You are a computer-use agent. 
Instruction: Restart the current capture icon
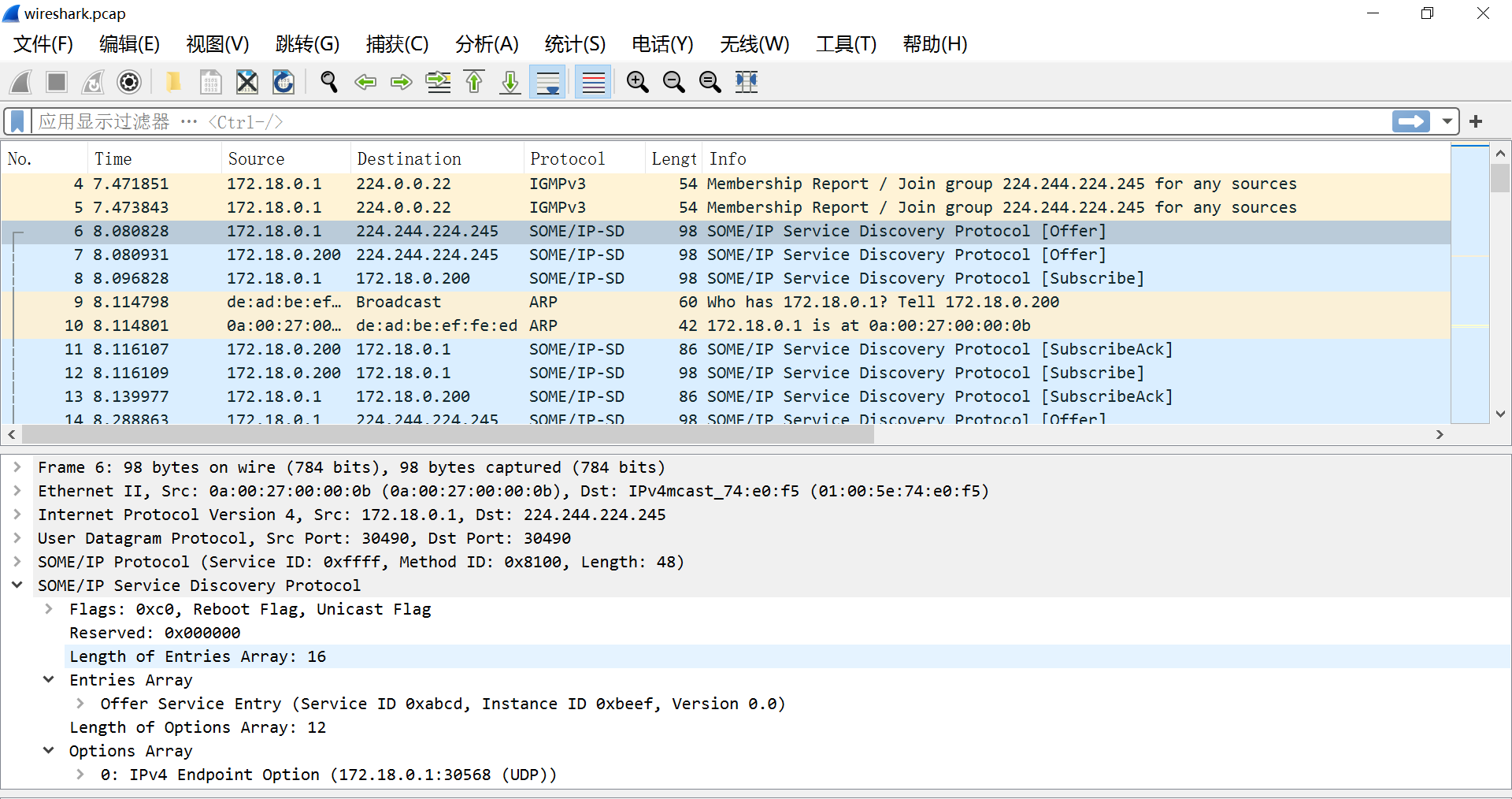93,82
